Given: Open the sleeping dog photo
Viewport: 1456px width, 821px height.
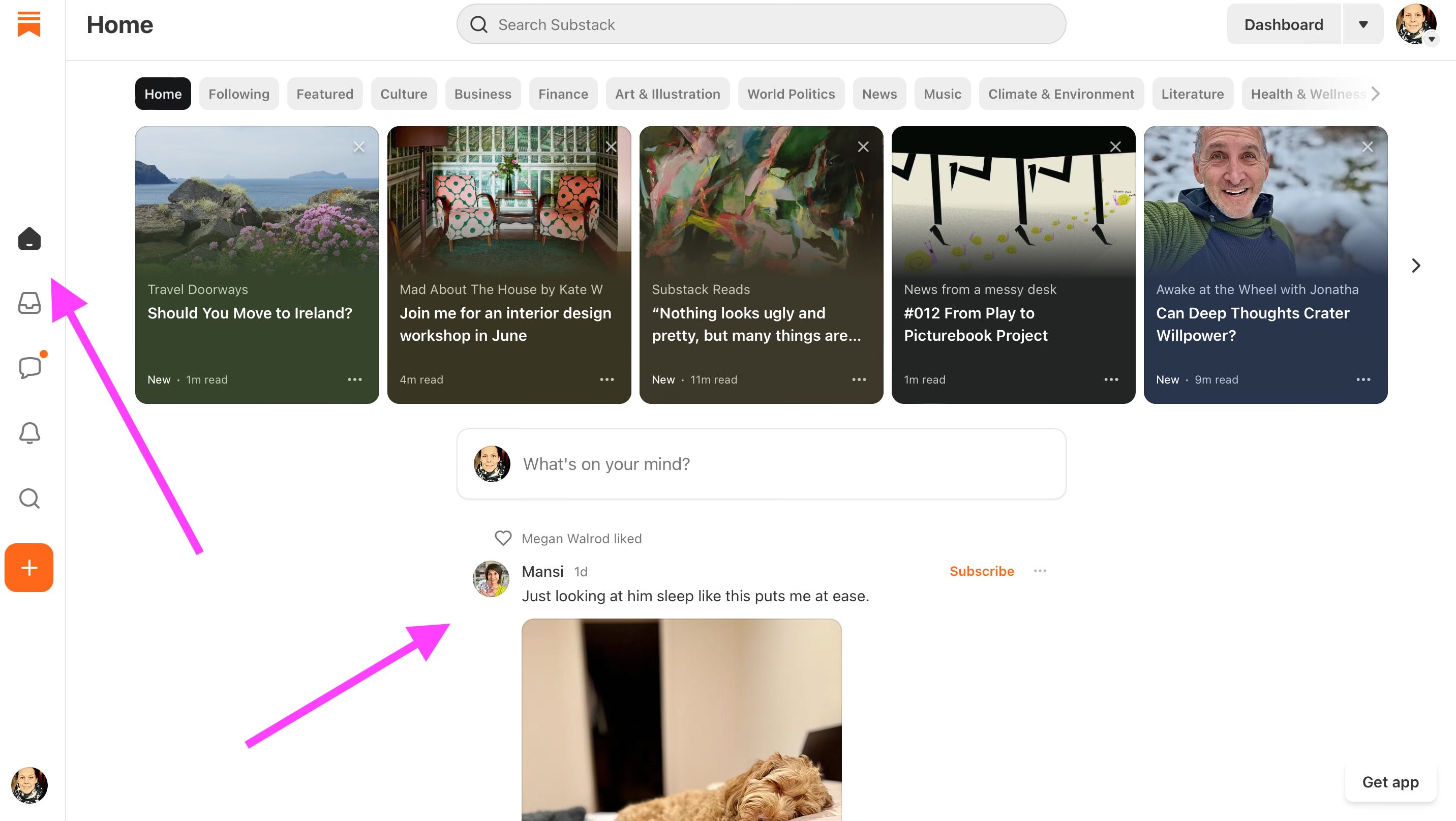Looking at the screenshot, I should coord(681,720).
